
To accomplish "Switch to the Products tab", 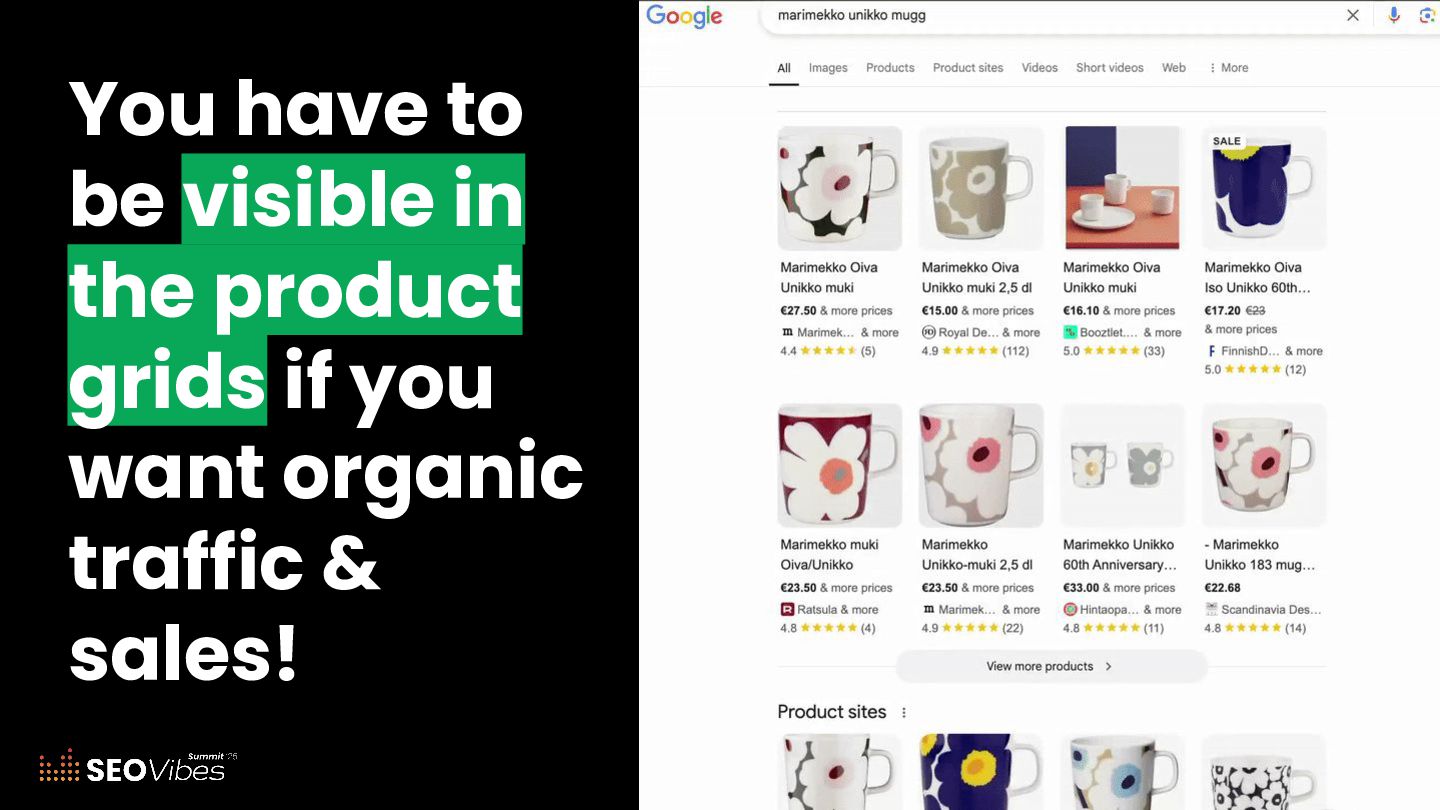I will [890, 68].
